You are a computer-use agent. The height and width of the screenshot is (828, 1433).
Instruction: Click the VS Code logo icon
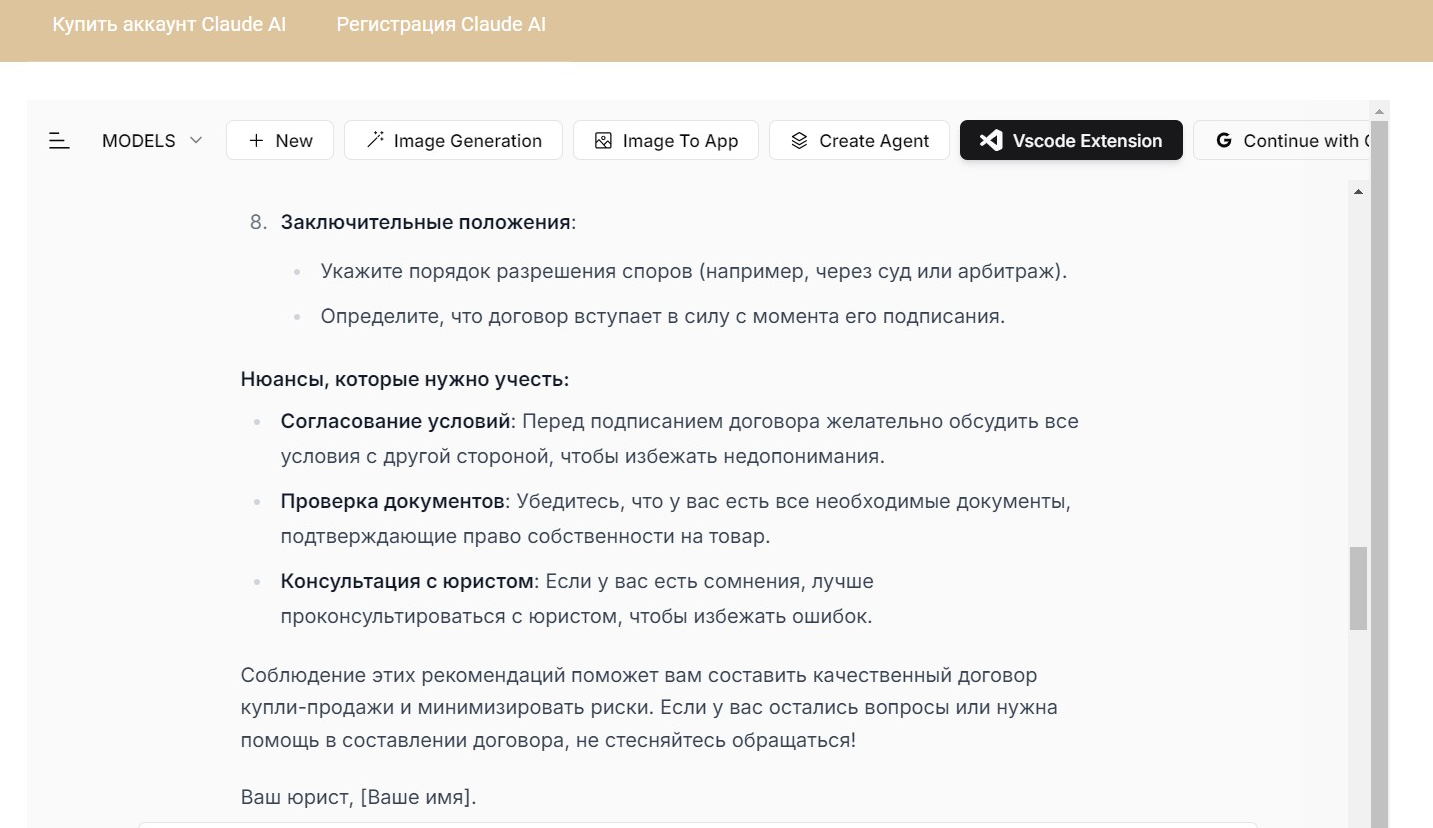991,141
